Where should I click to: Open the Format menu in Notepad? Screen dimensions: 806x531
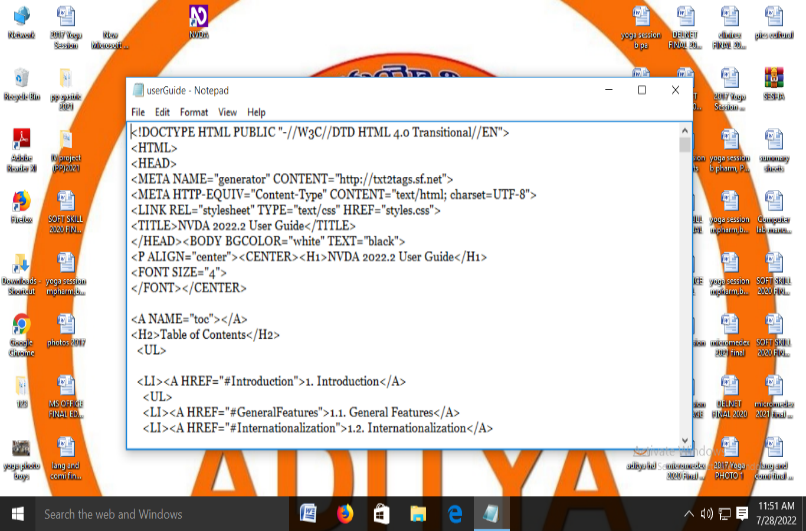194,112
